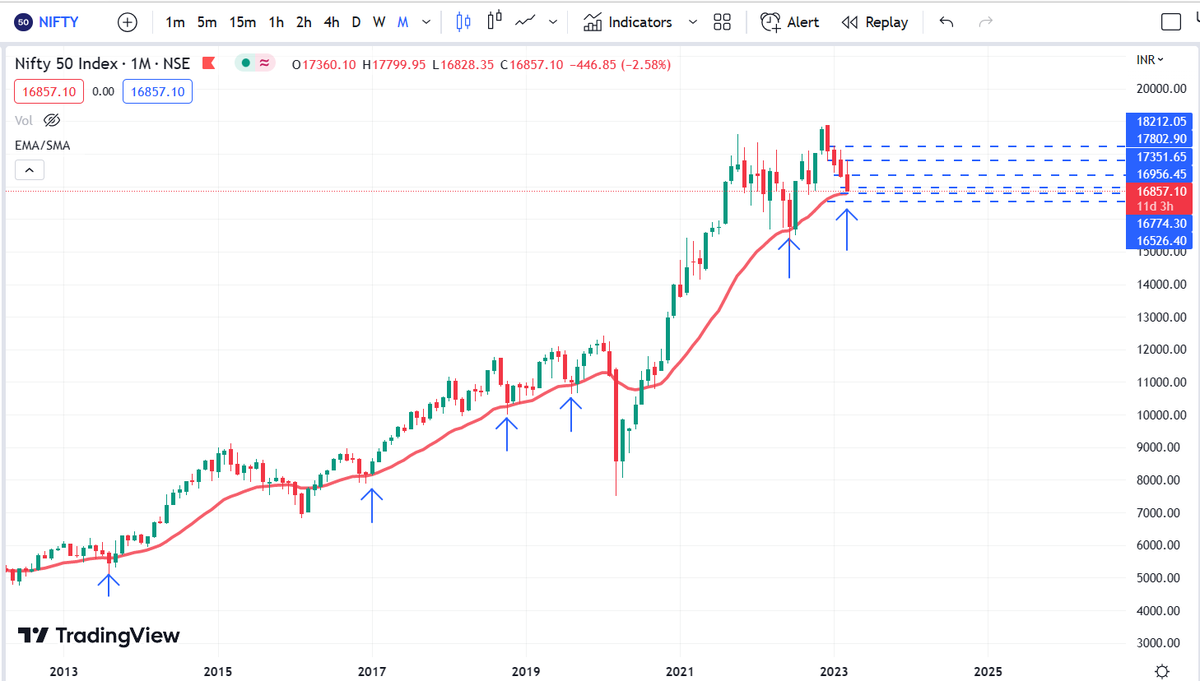Select the Monthly (M) timeframe
1200x681 pixels.
[403, 22]
